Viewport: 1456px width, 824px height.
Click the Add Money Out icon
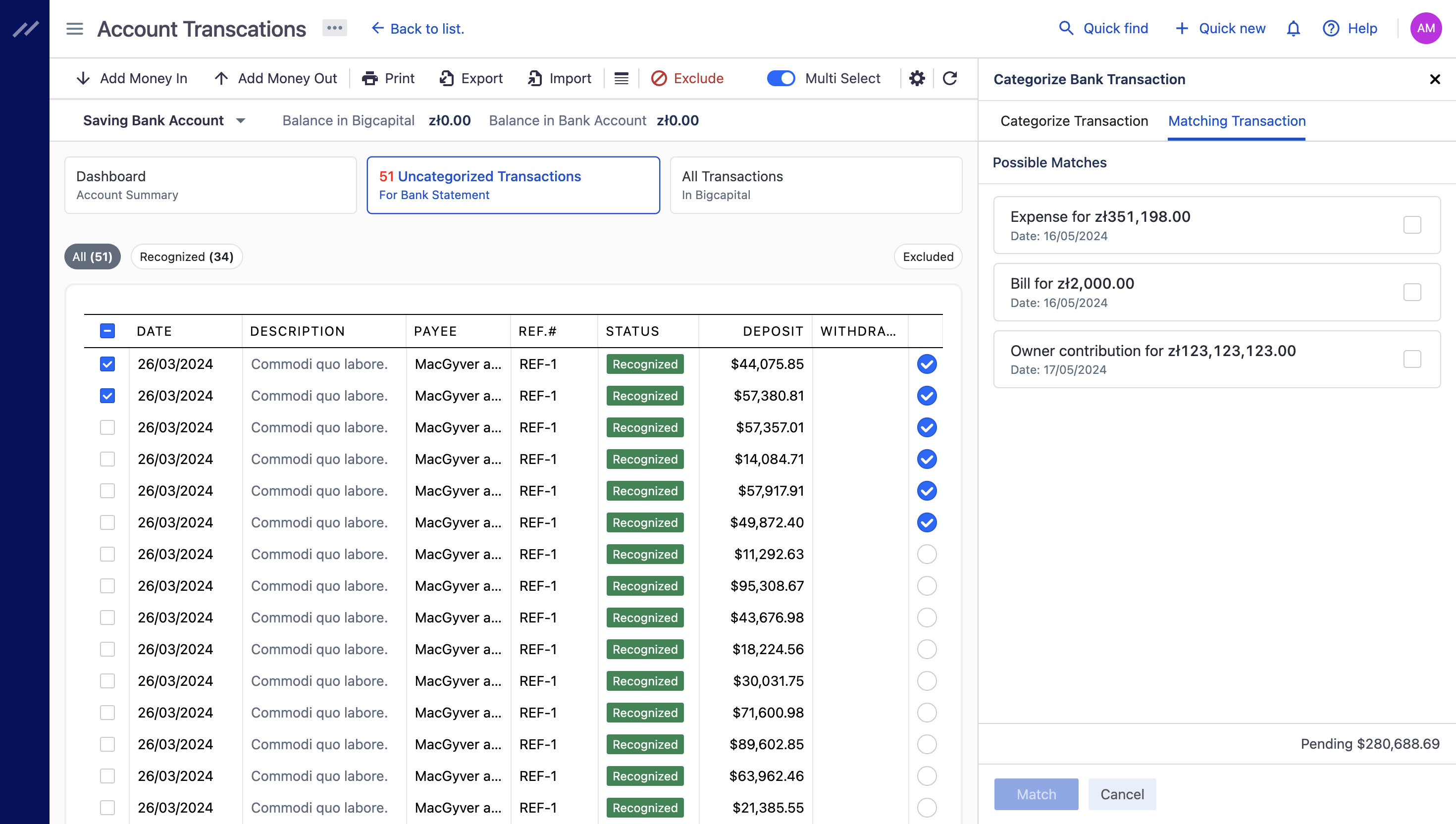[x=221, y=78]
